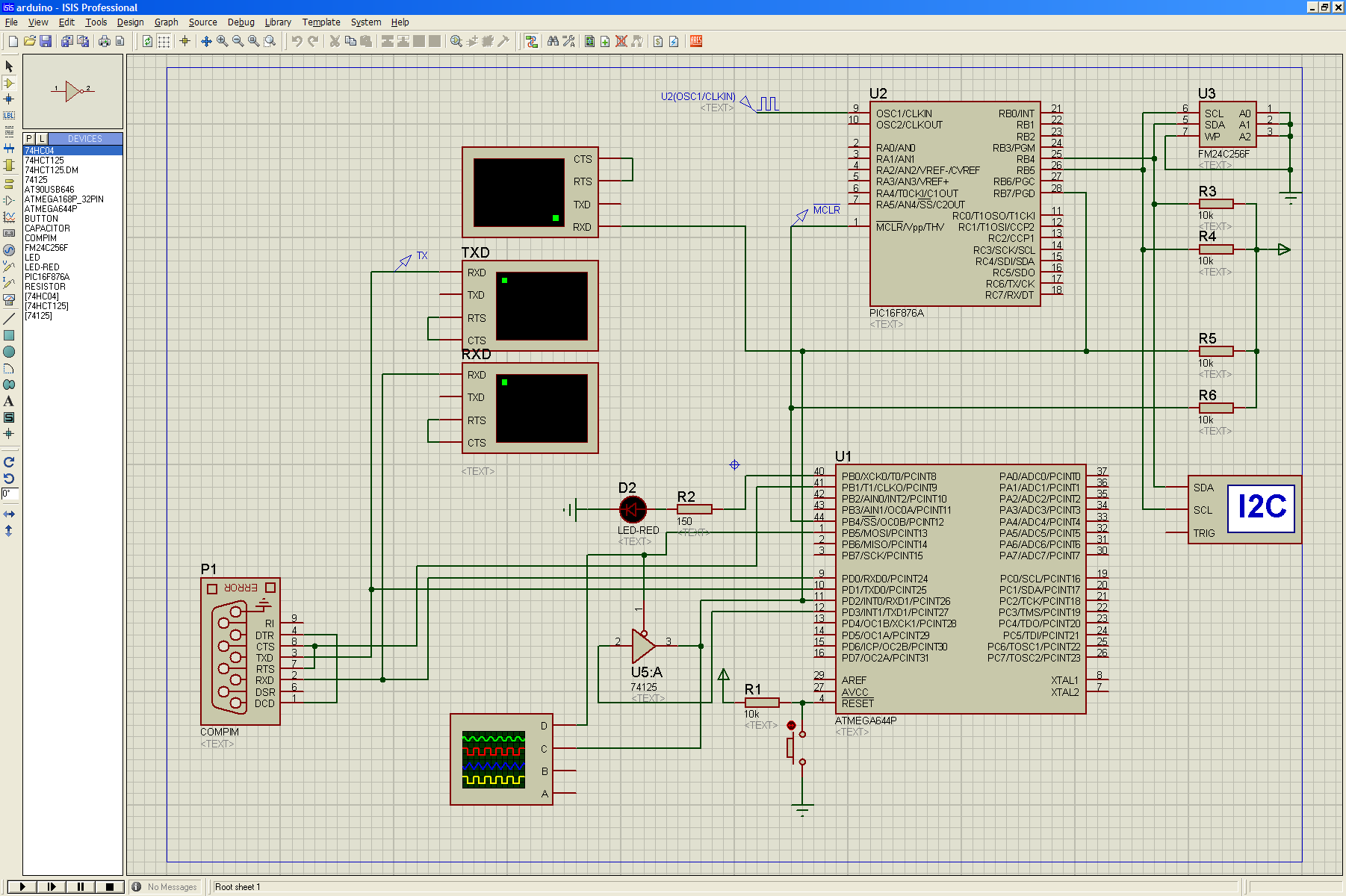This screenshot has height=896, width=1346.
Task: Save the current design
Action: (46, 41)
